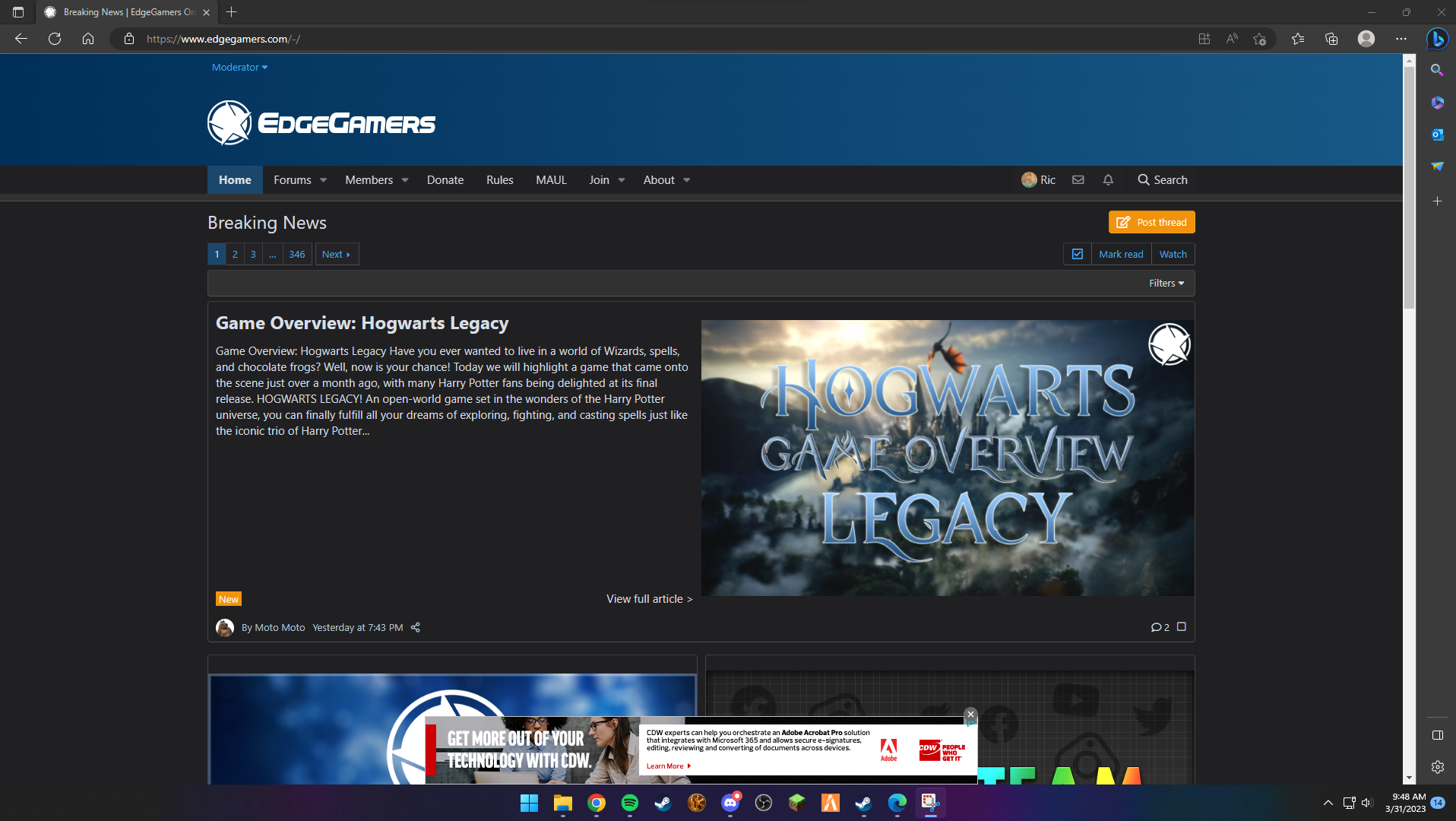The image size is (1456, 821).
Task: Open the comments bubble icon showing 2
Action: coord(1160,628)
